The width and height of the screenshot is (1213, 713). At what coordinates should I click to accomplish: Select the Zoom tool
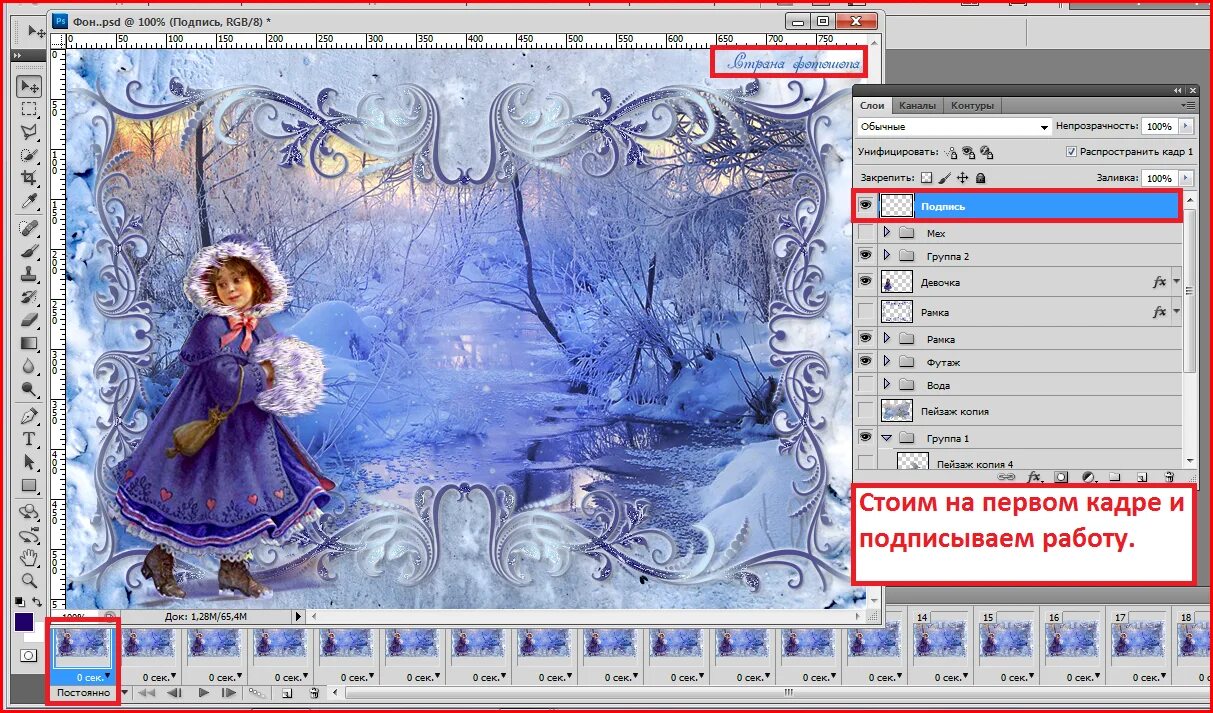click(29, 580)
